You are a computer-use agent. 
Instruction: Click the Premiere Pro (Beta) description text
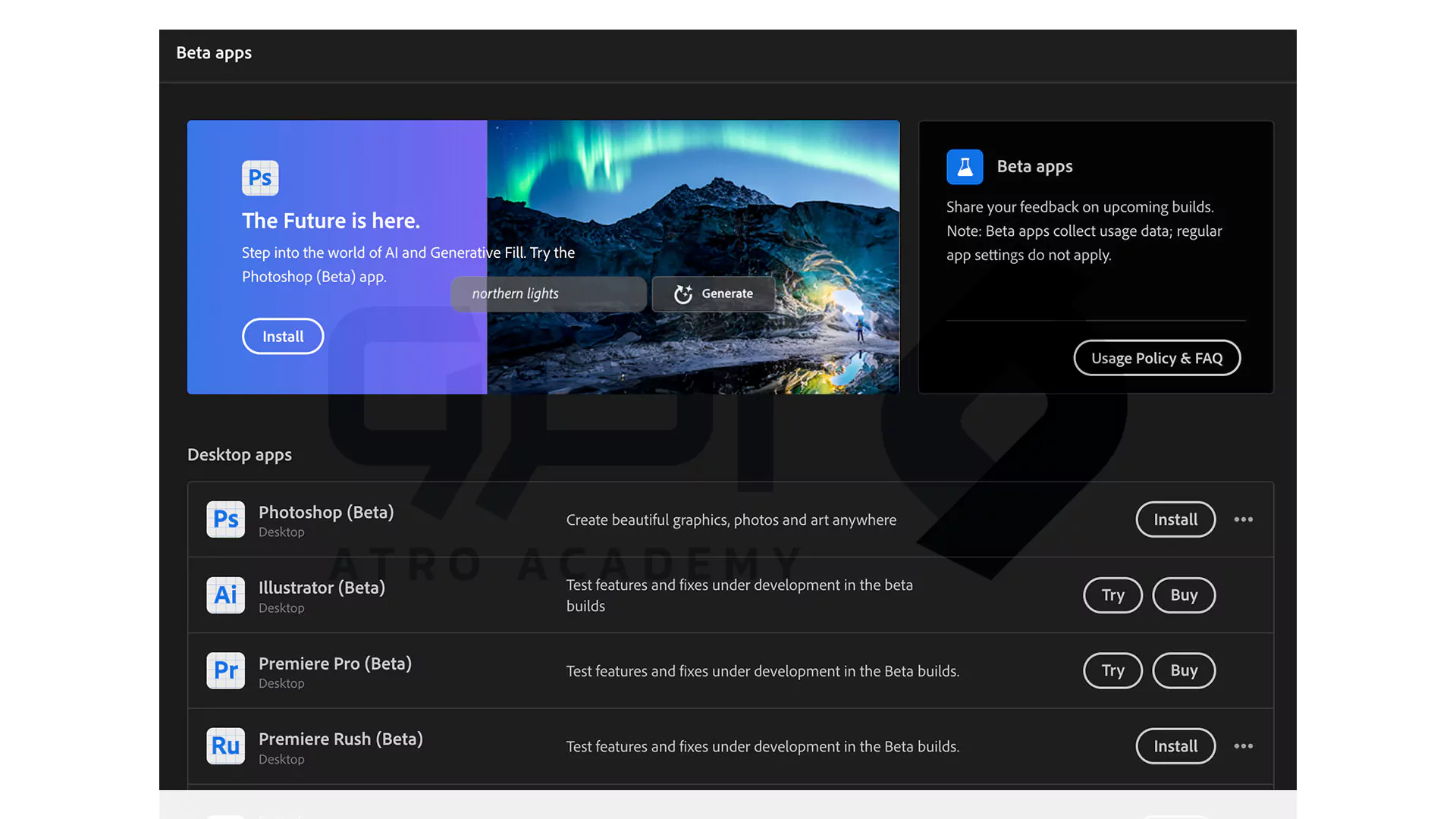(763, 671)
